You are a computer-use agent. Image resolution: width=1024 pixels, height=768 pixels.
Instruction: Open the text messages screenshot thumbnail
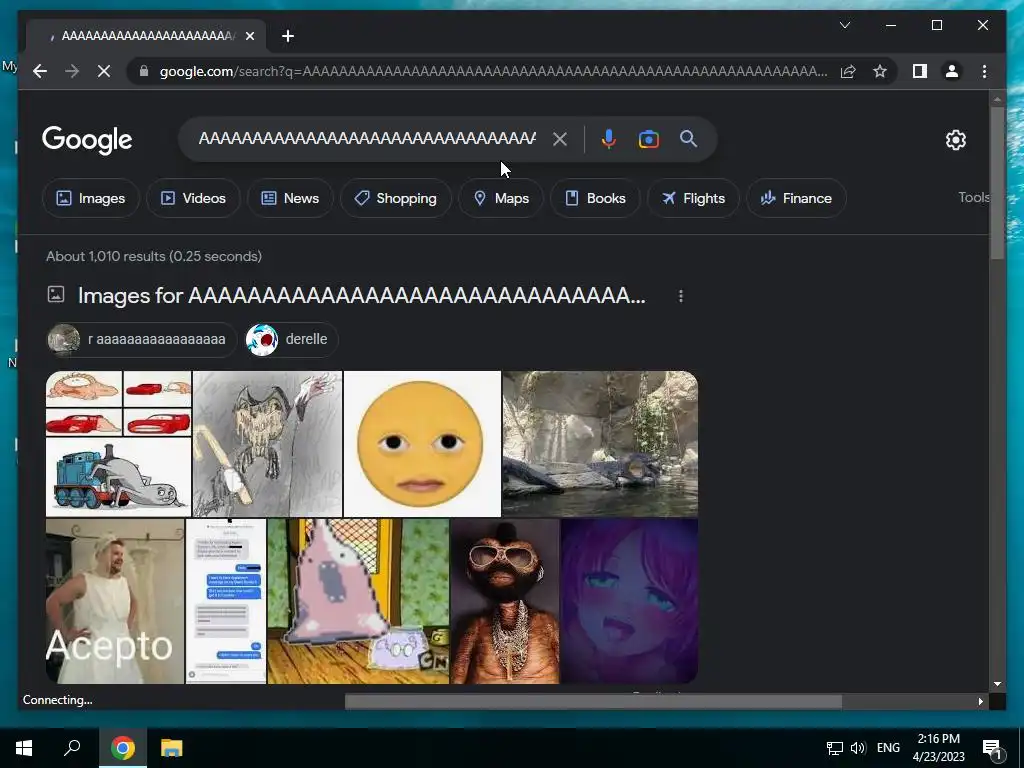226,601
